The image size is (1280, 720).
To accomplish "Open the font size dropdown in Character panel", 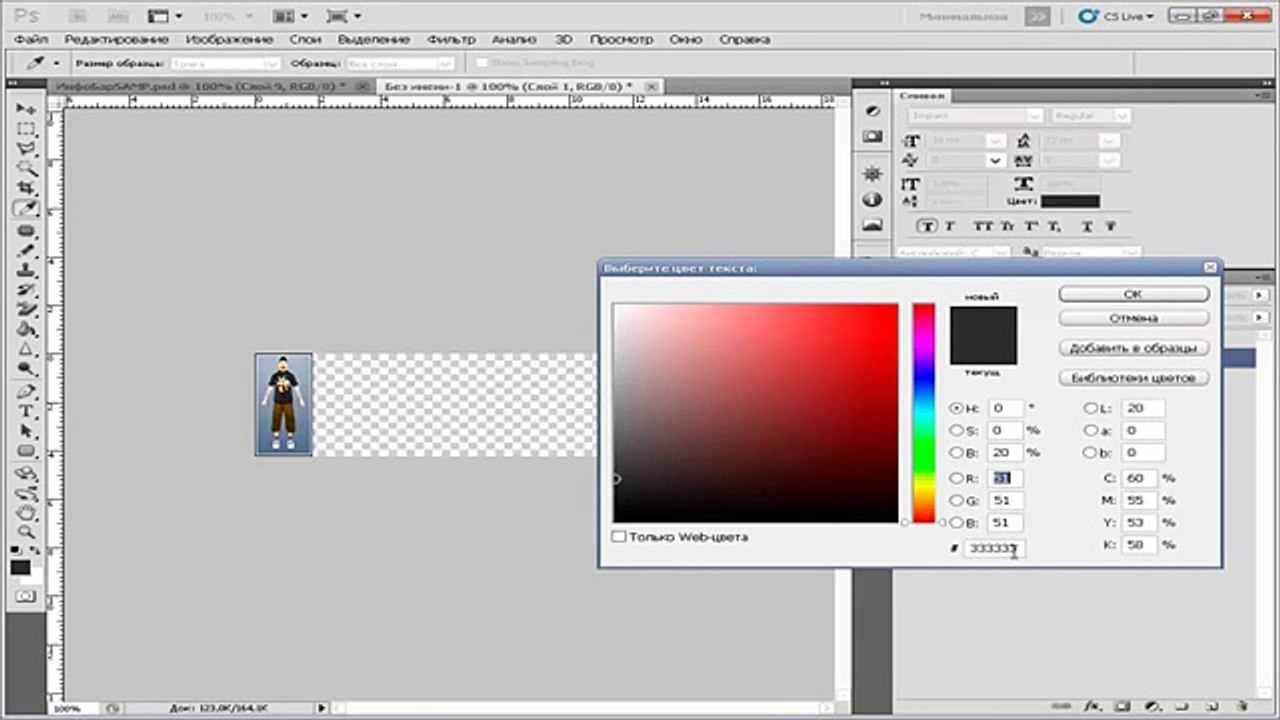I will point(996,141).
